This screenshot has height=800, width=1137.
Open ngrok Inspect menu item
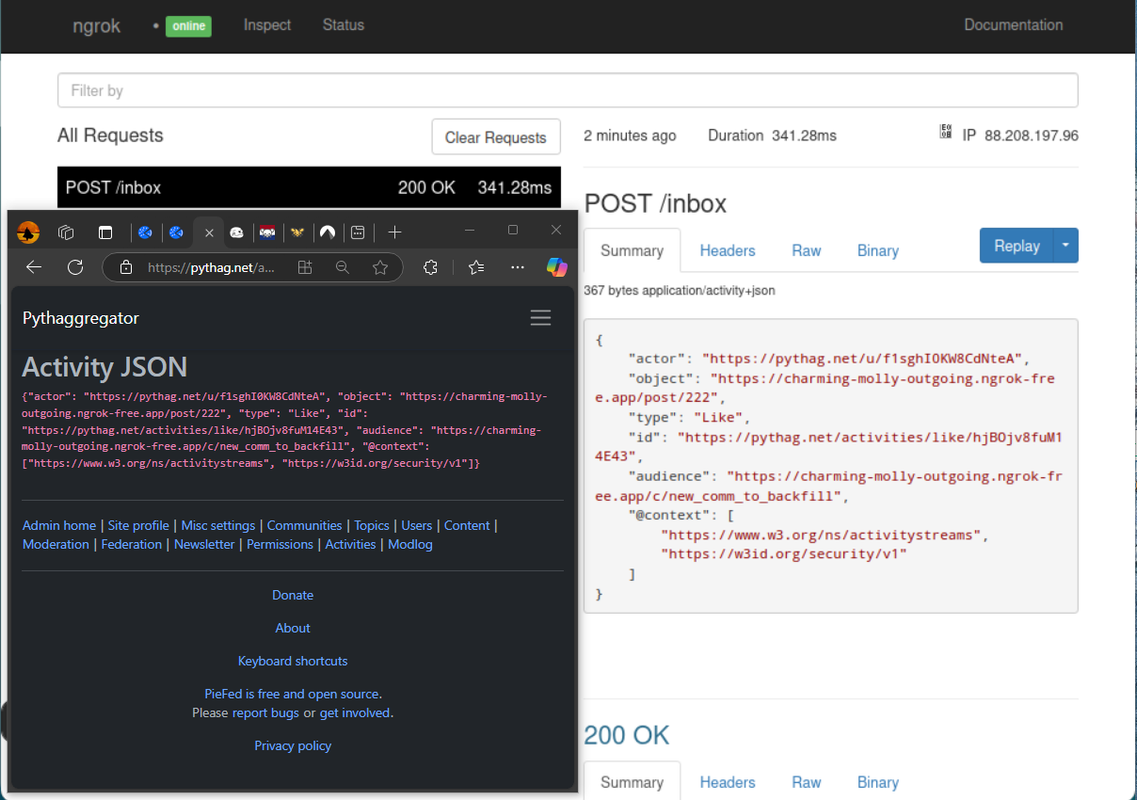tap(267, 25)
